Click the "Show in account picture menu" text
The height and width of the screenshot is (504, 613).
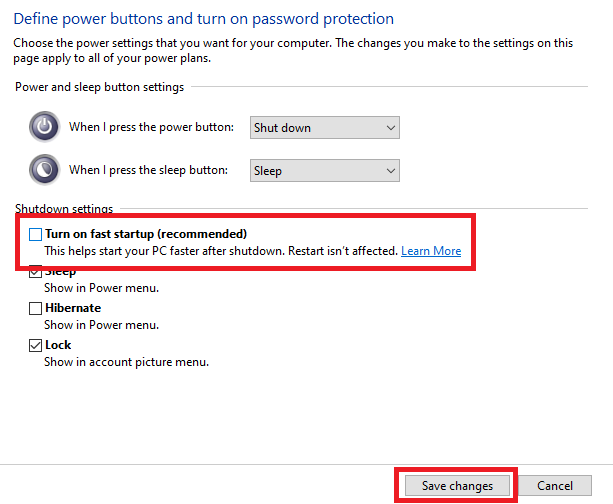pos(126,362)
